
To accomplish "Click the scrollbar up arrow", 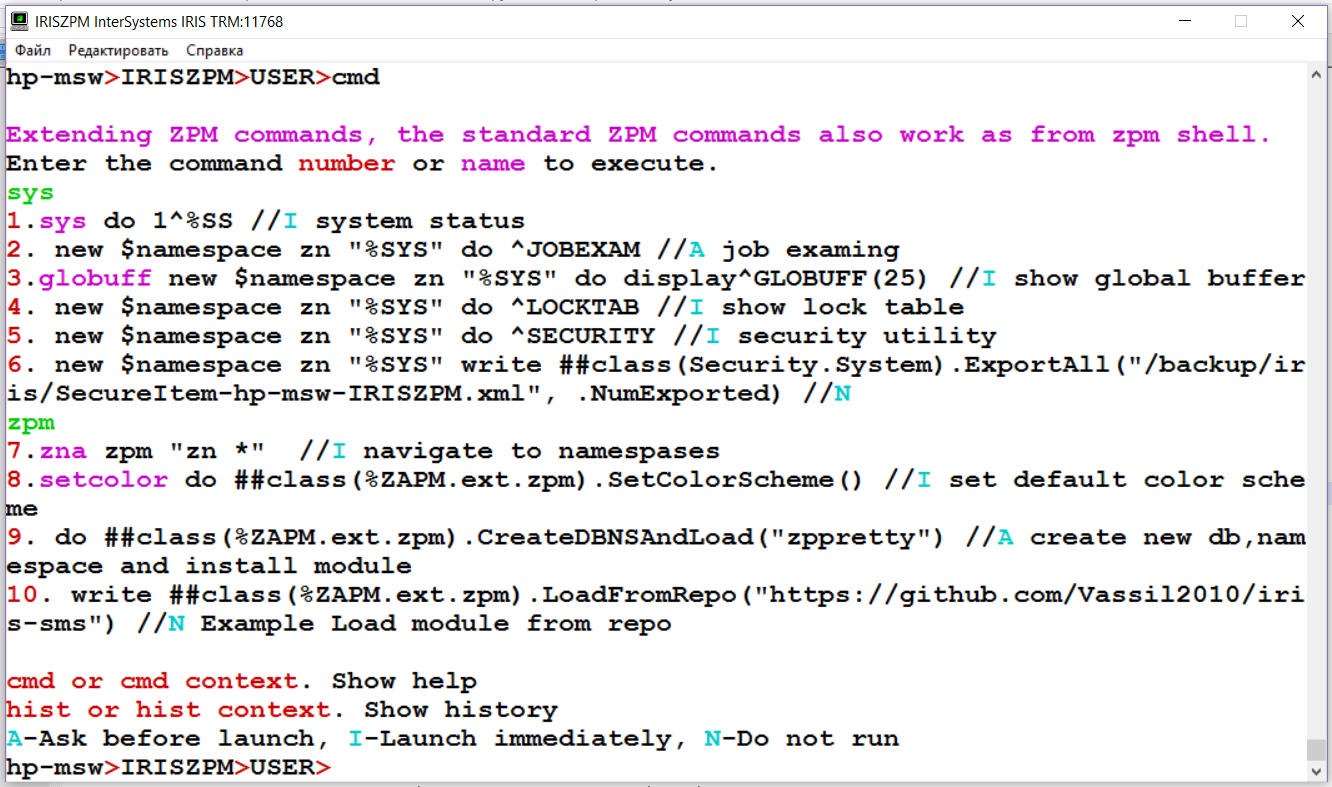I will pyautogui.click(x=1316, y=73).
